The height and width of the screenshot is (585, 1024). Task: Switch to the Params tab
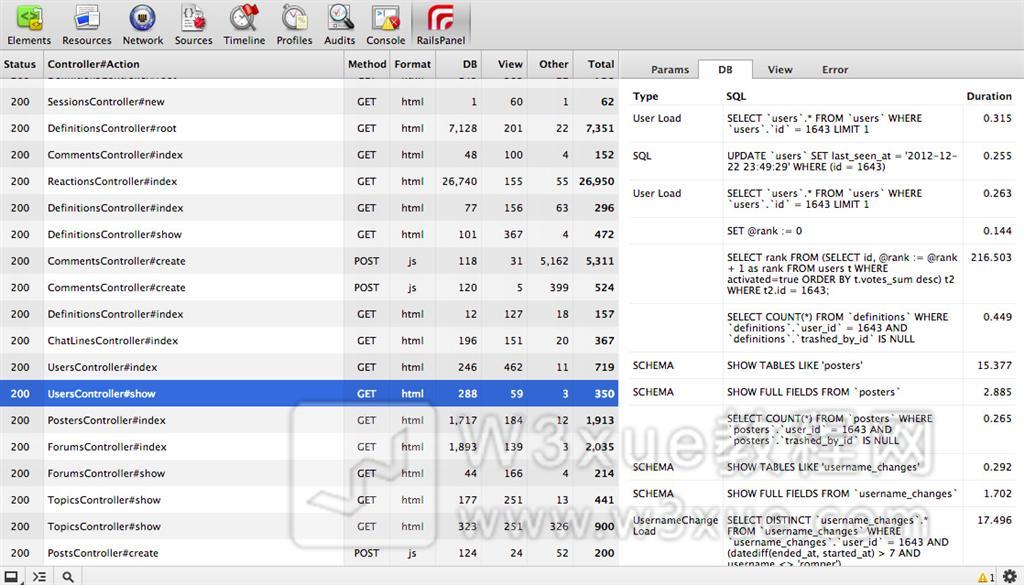coord(670,69)
